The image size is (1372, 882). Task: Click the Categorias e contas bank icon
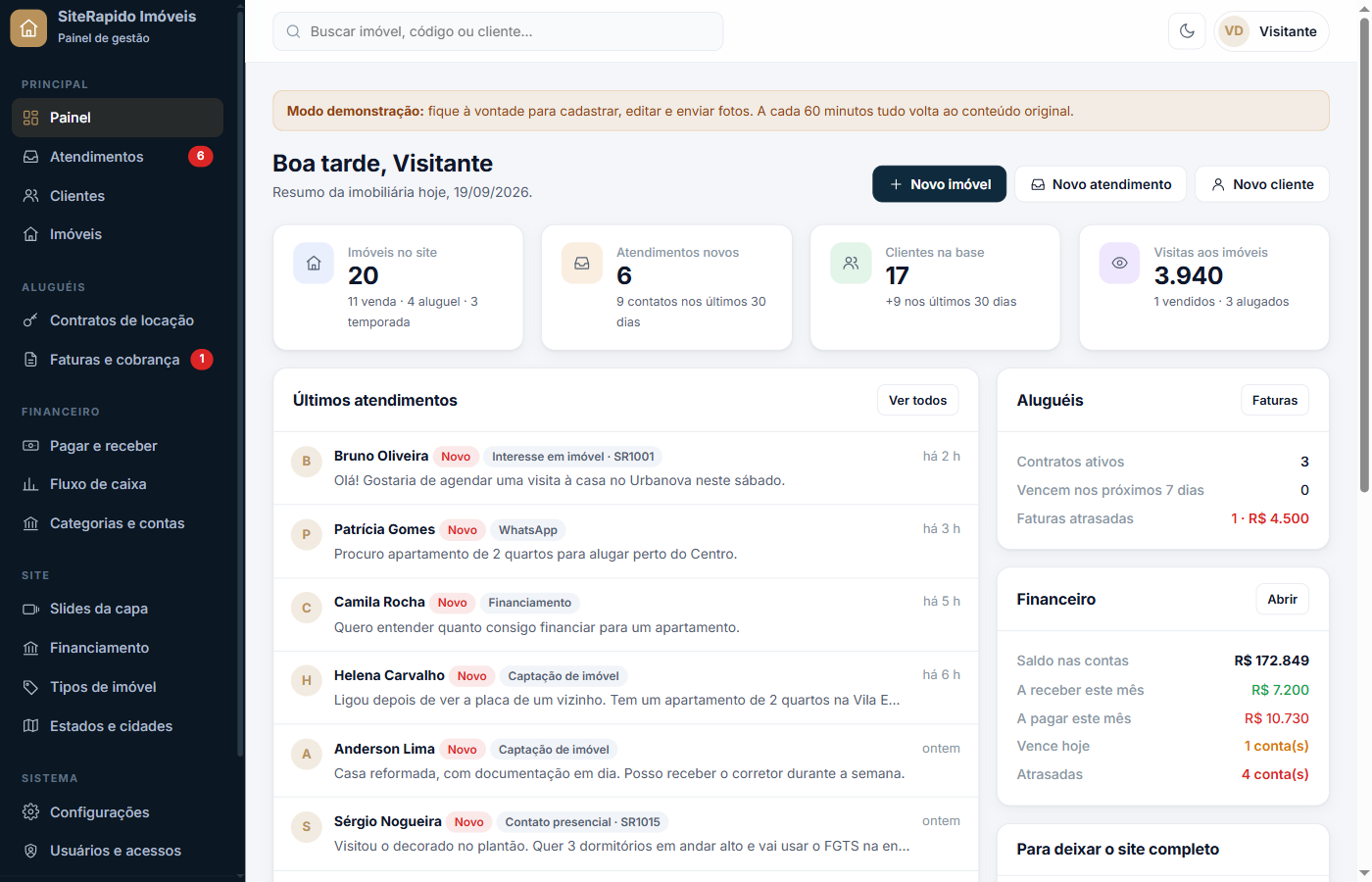coord(30,523)
